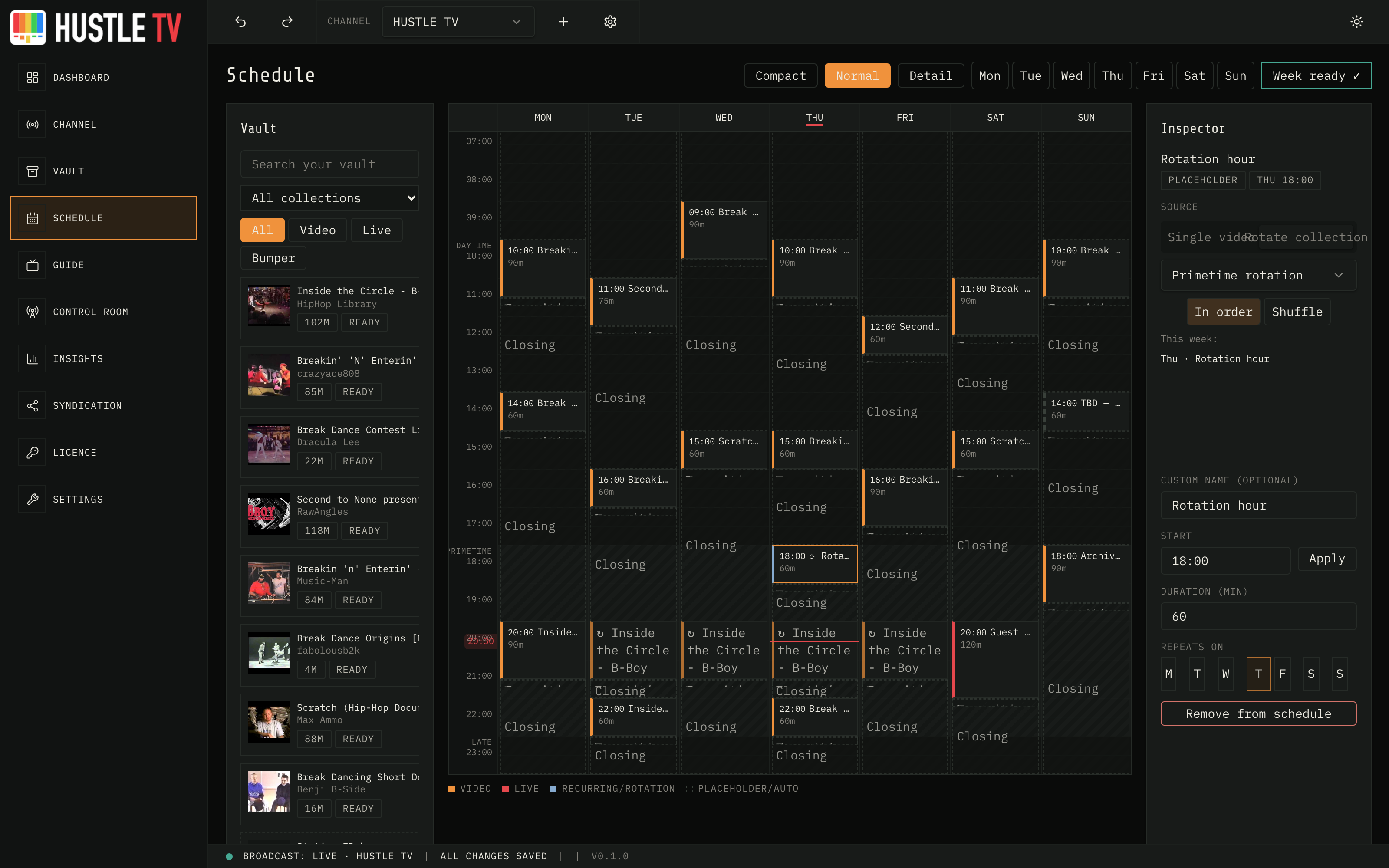
Task: Select Tue 22:00 Inside block
Action: 633,717
